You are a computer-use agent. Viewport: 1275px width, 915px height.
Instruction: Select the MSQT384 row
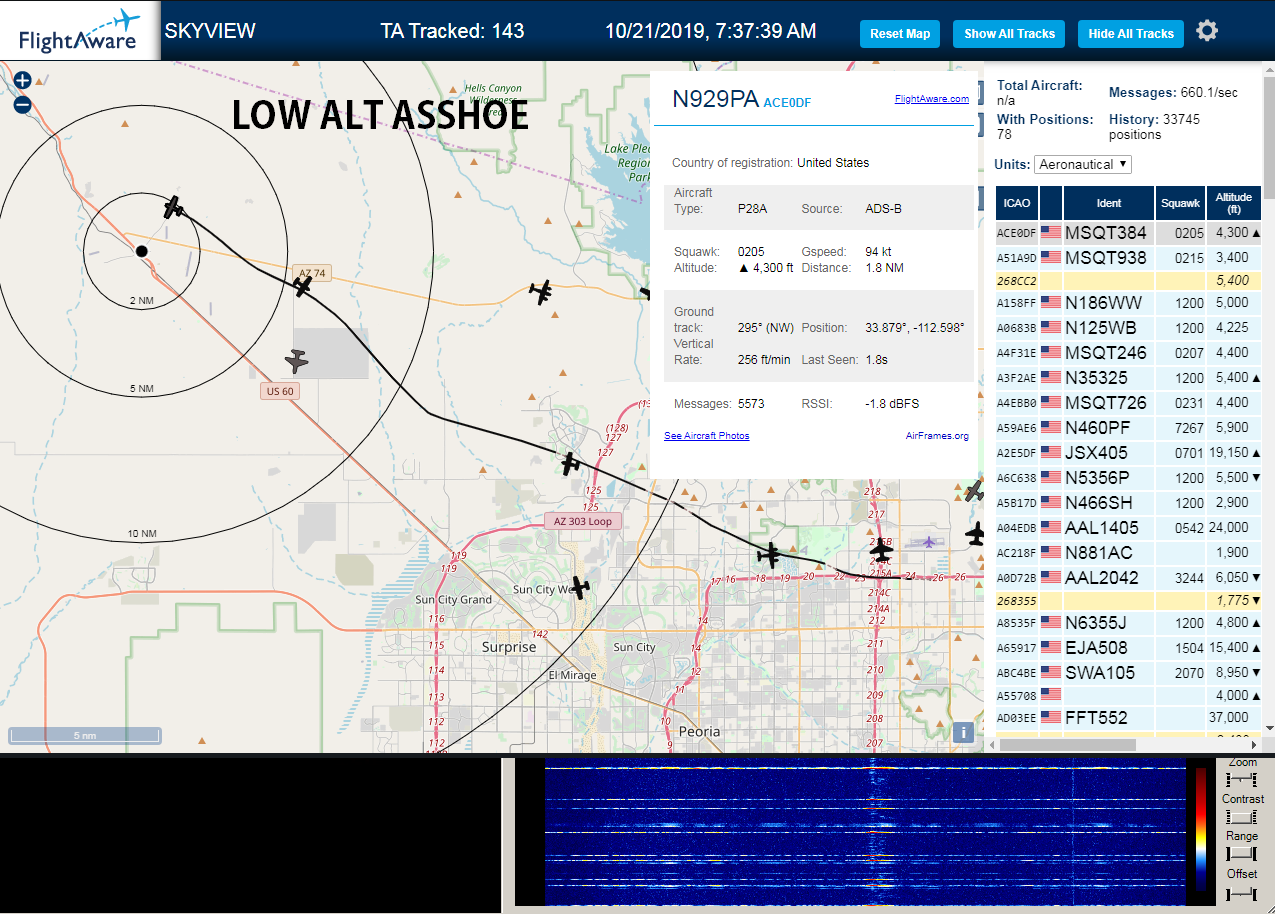tap(1129, 233)
